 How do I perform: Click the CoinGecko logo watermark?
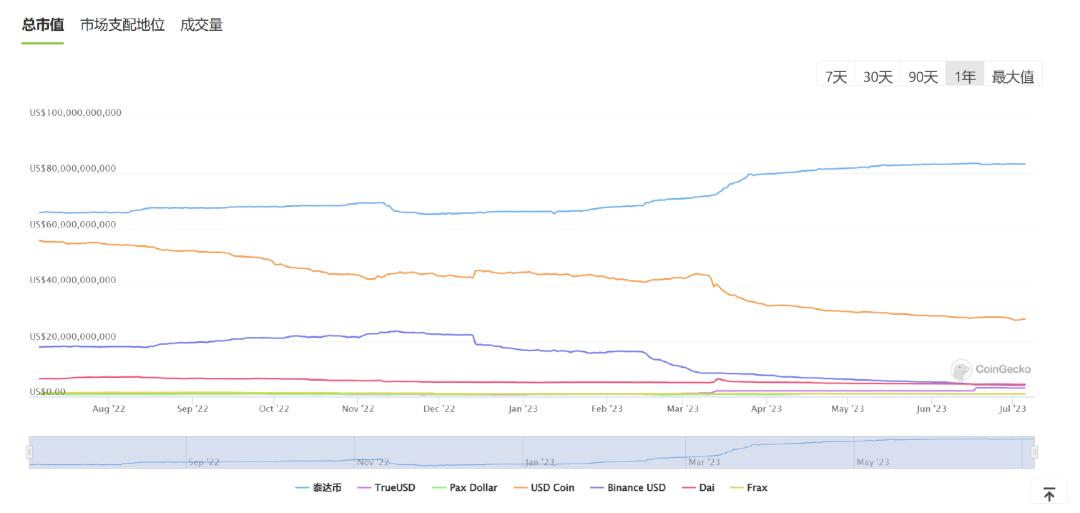click(990, 370)
